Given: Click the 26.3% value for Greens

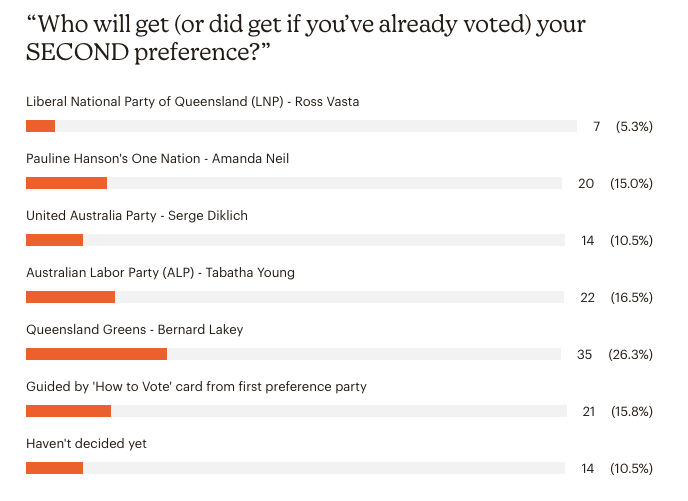Looking at the screenshot, I should [x=631, y=354].
